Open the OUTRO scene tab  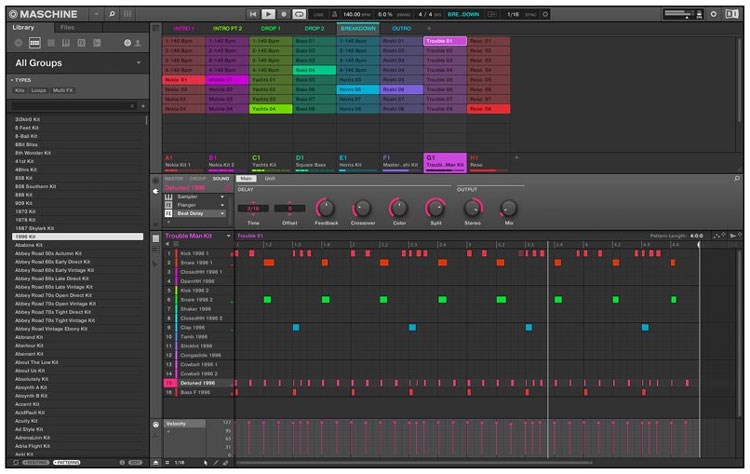(402, 29)
